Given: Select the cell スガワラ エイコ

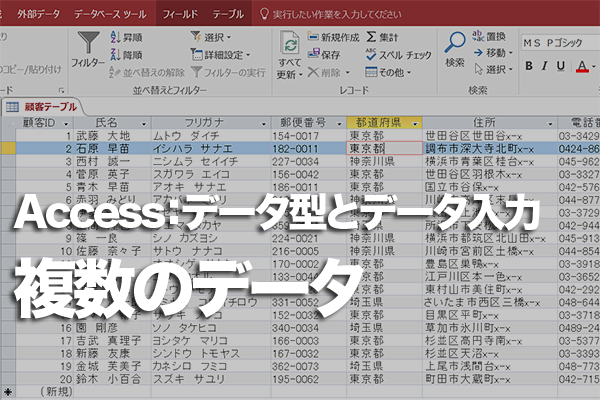Looking at the screenshot, I should pyautogui.click(x=211, y=174).
